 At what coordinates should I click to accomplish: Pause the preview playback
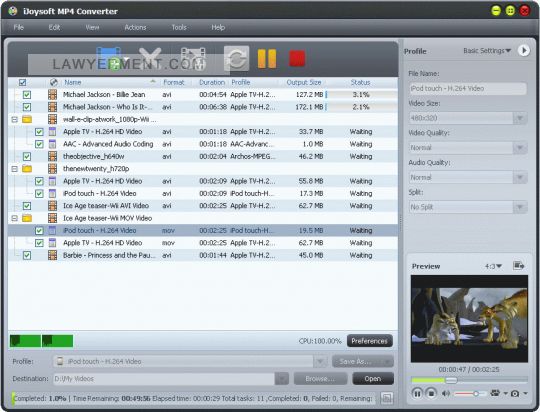(x=417, y=393)
